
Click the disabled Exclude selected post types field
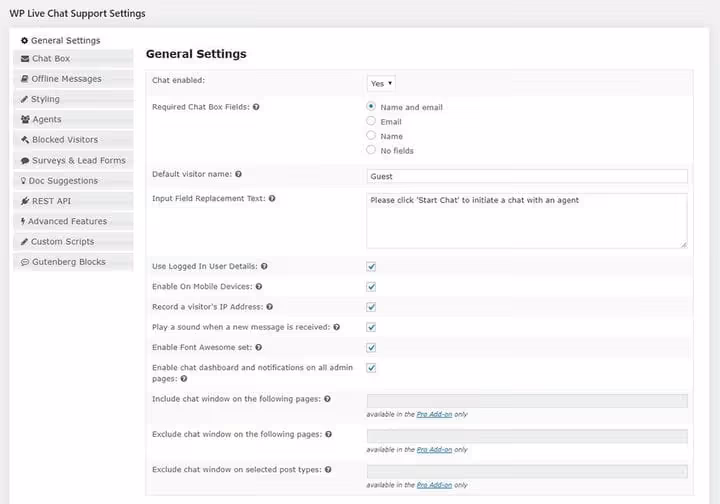point(527,471)
